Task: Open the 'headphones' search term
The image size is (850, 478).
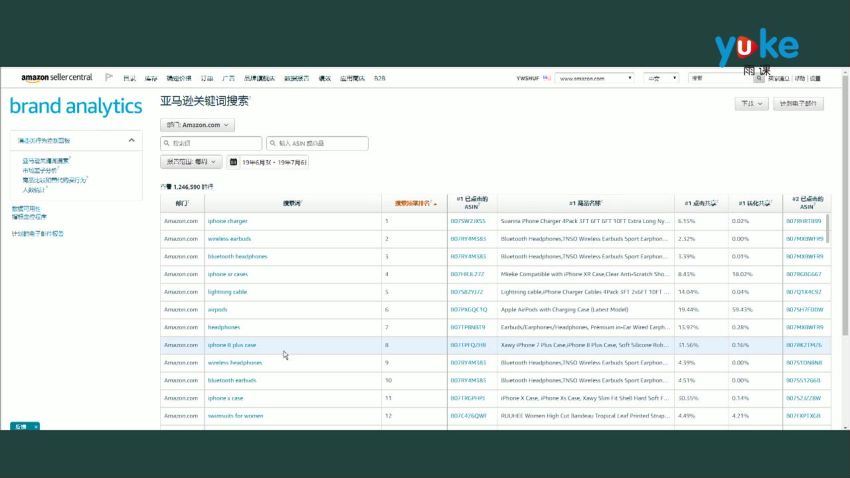Action: [x=224, y=327]
